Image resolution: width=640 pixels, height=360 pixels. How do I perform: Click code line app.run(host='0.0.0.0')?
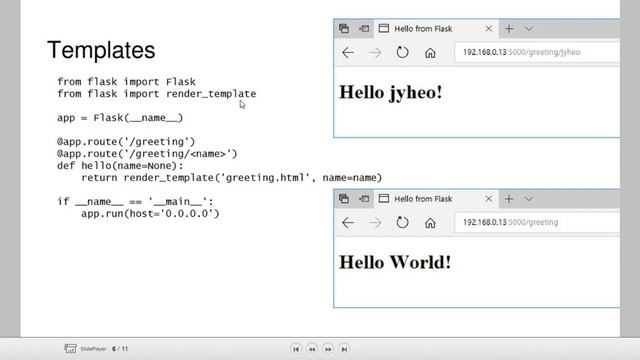150,214
